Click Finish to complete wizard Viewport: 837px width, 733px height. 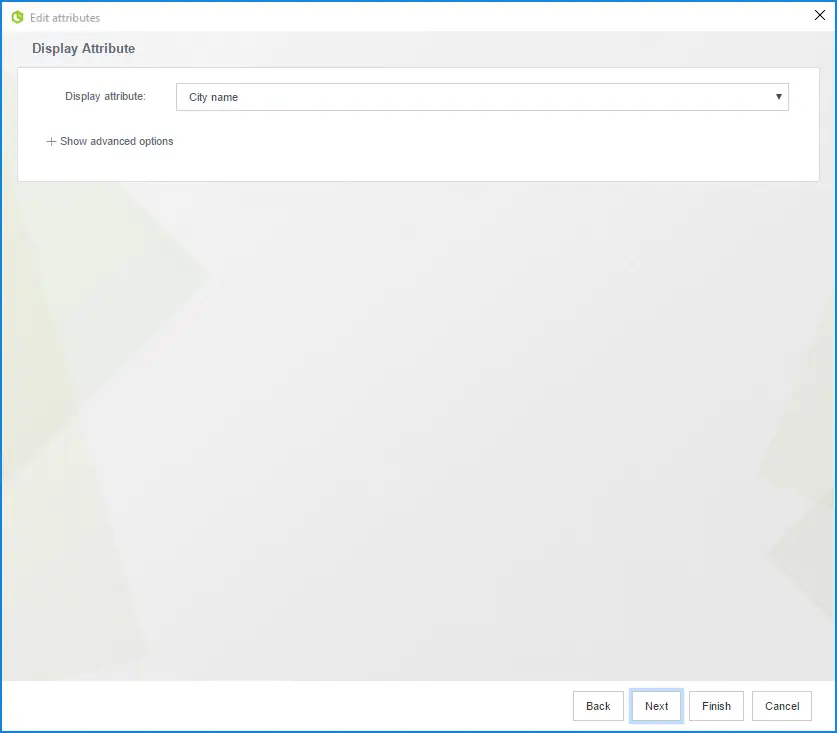pos(716,706)
